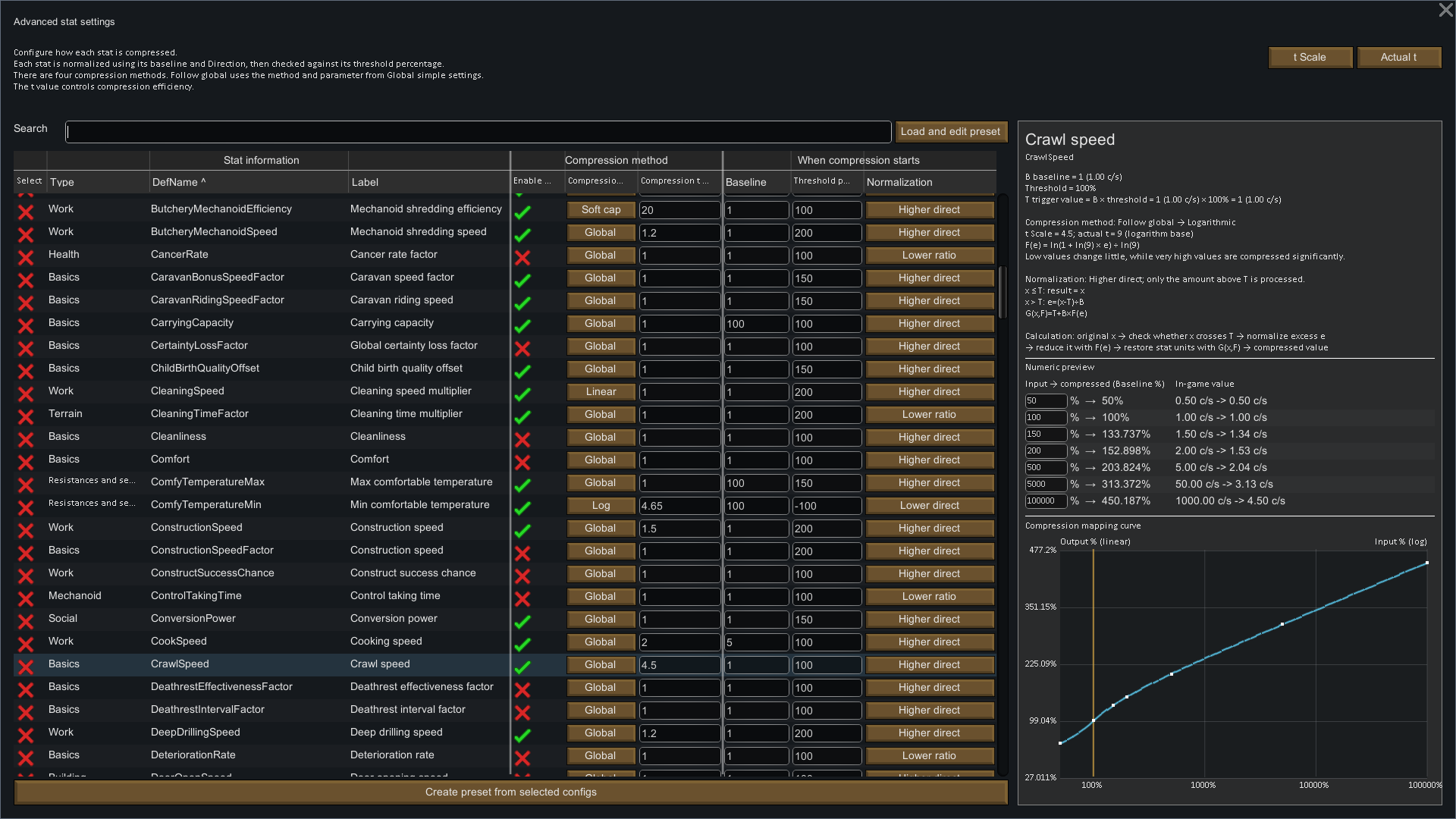
Task: Toggle select mark for CancerRate row
Action: coord(26,258)
